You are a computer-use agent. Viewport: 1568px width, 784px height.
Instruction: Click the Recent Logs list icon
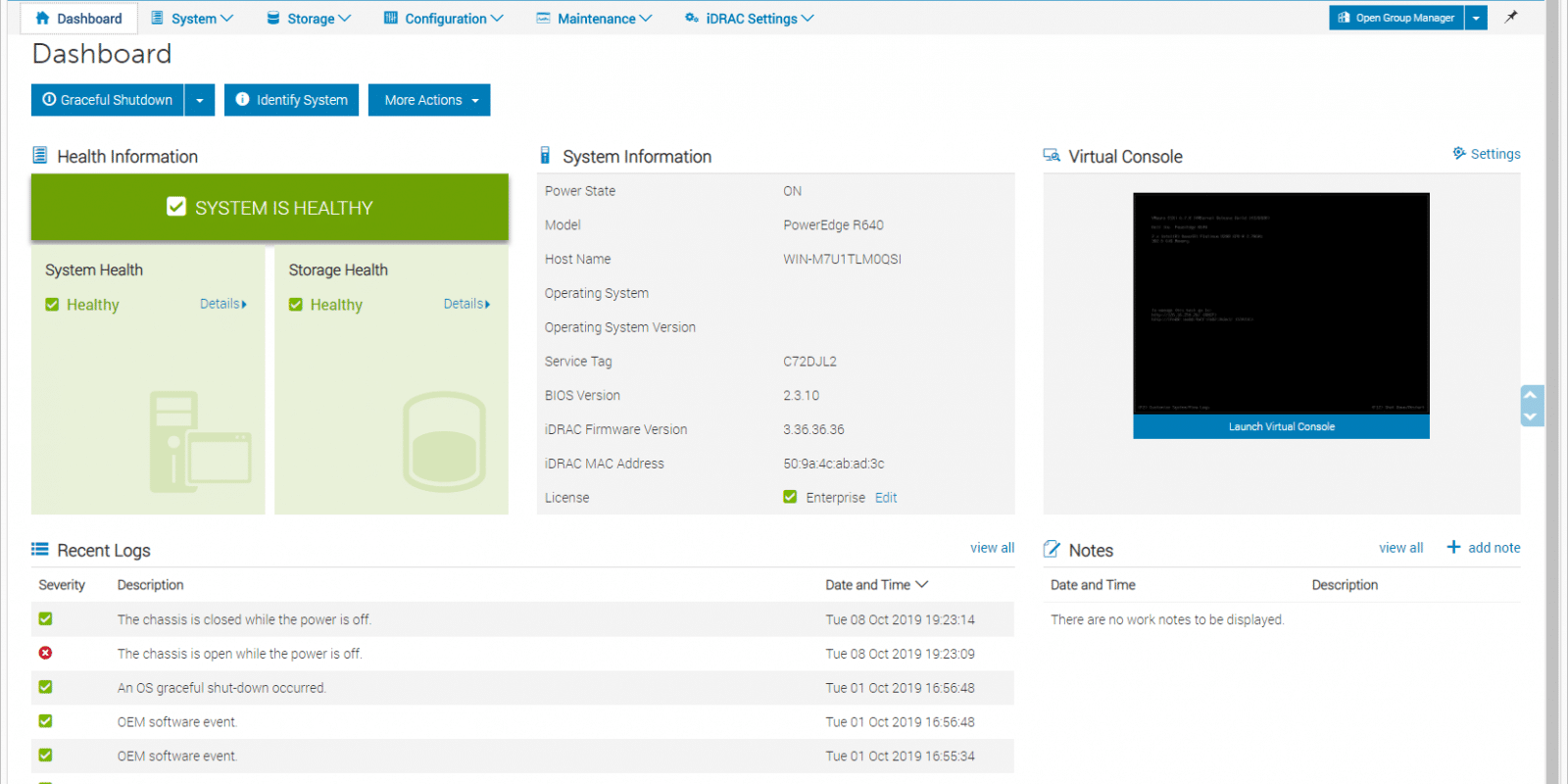click(x=40, y=549)
